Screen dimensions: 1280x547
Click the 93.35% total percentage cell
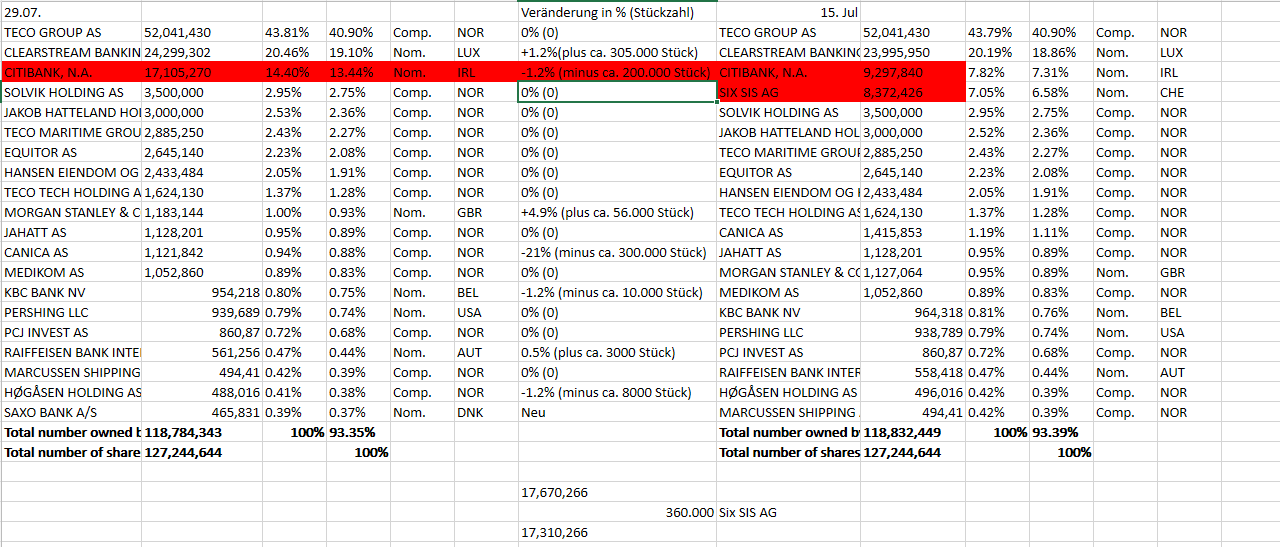pyautogui.click(x=357, y=432)
